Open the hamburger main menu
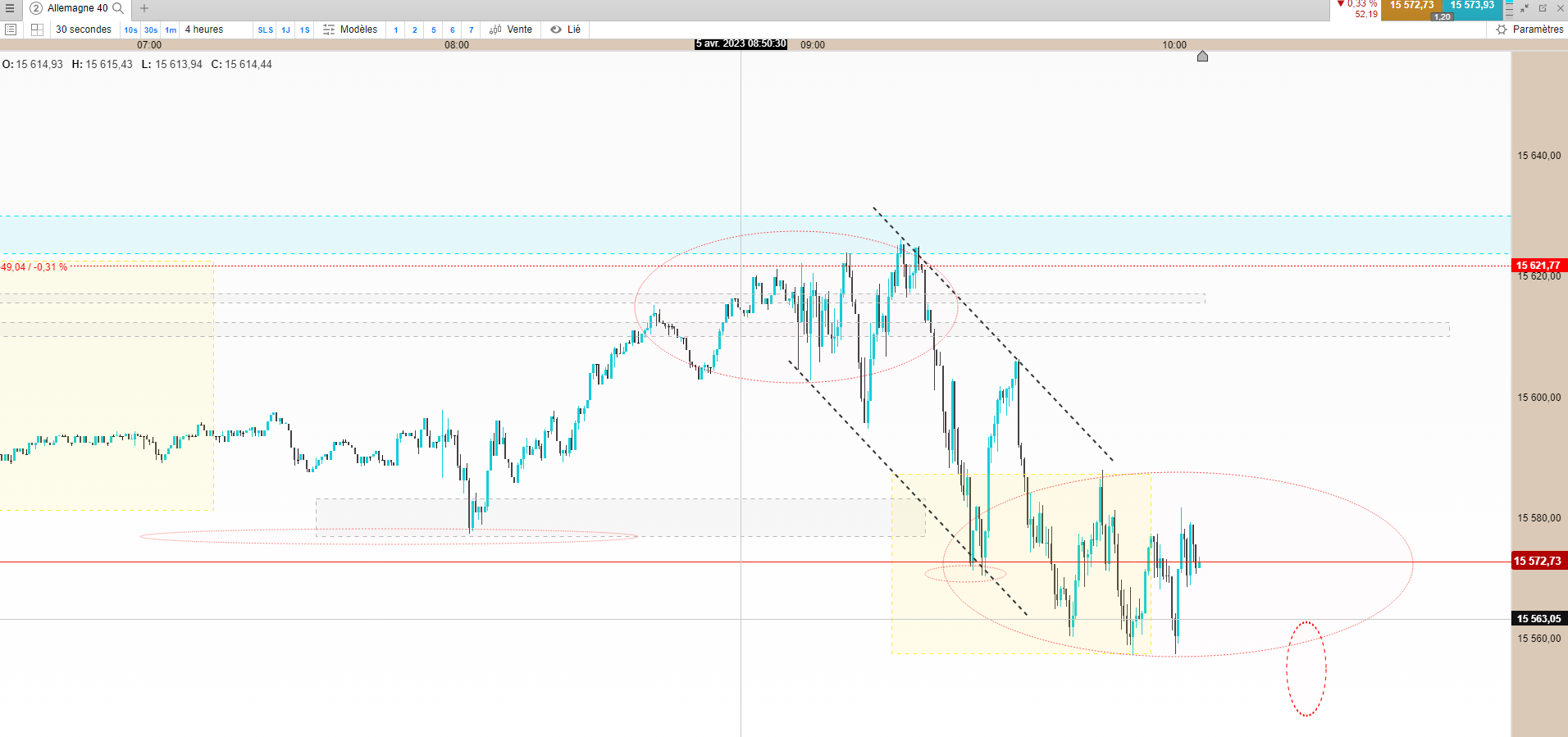Viewport: 1568px width, 737px height. pos(10,8)
